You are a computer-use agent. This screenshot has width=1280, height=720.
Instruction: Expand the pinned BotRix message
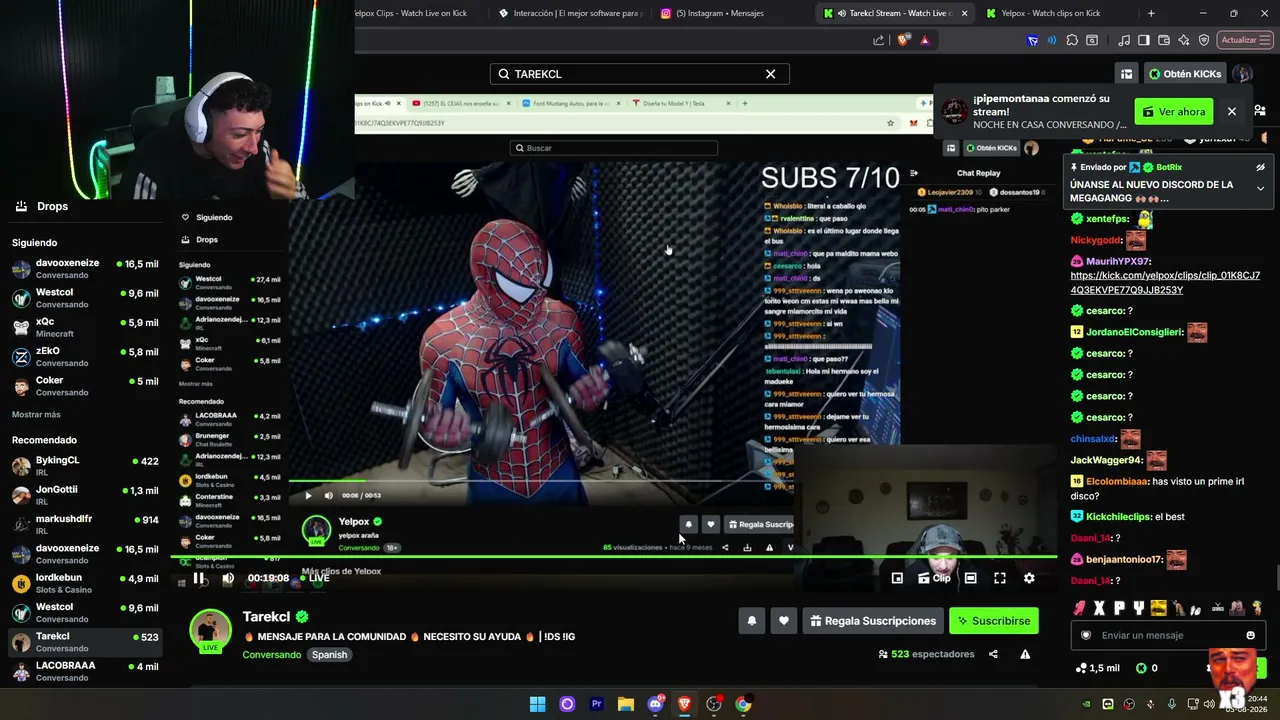tap(1260, 188)
